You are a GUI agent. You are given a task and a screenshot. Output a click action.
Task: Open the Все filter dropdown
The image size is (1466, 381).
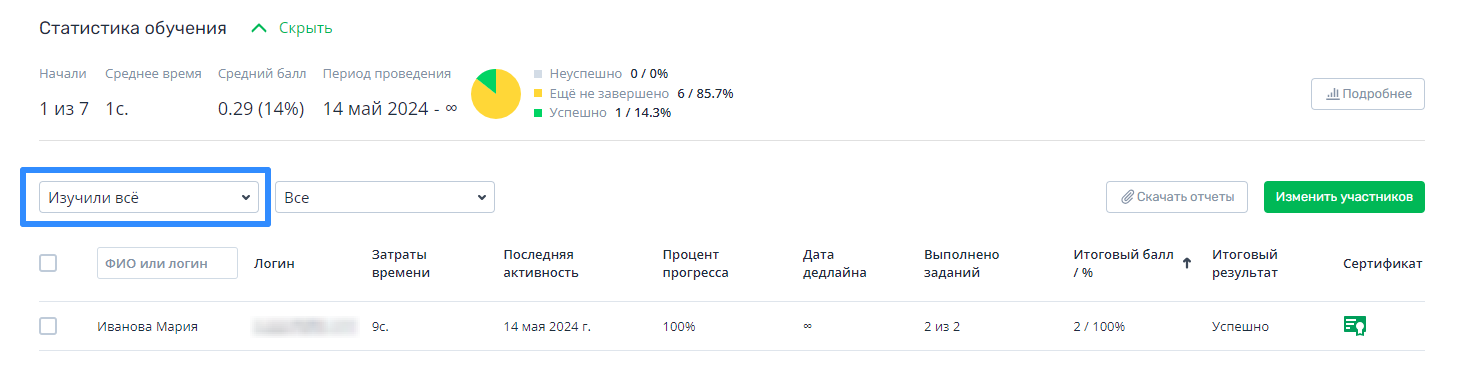(x=385, y=198)
